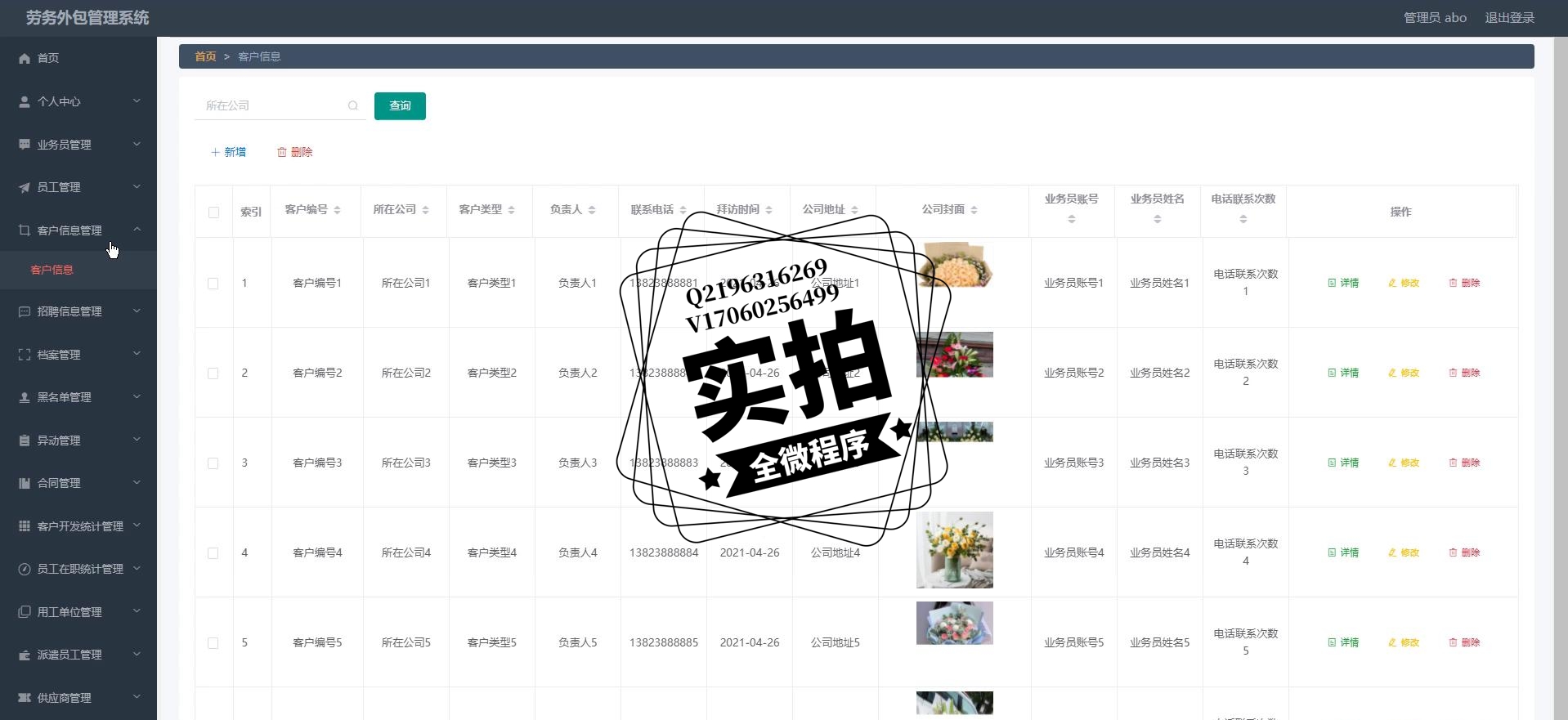Image resolution: width=1568 pixels, height=720 pixels.
Task: Check the row 4 checkbox for 客户编号4
Action: pos(213,553)
